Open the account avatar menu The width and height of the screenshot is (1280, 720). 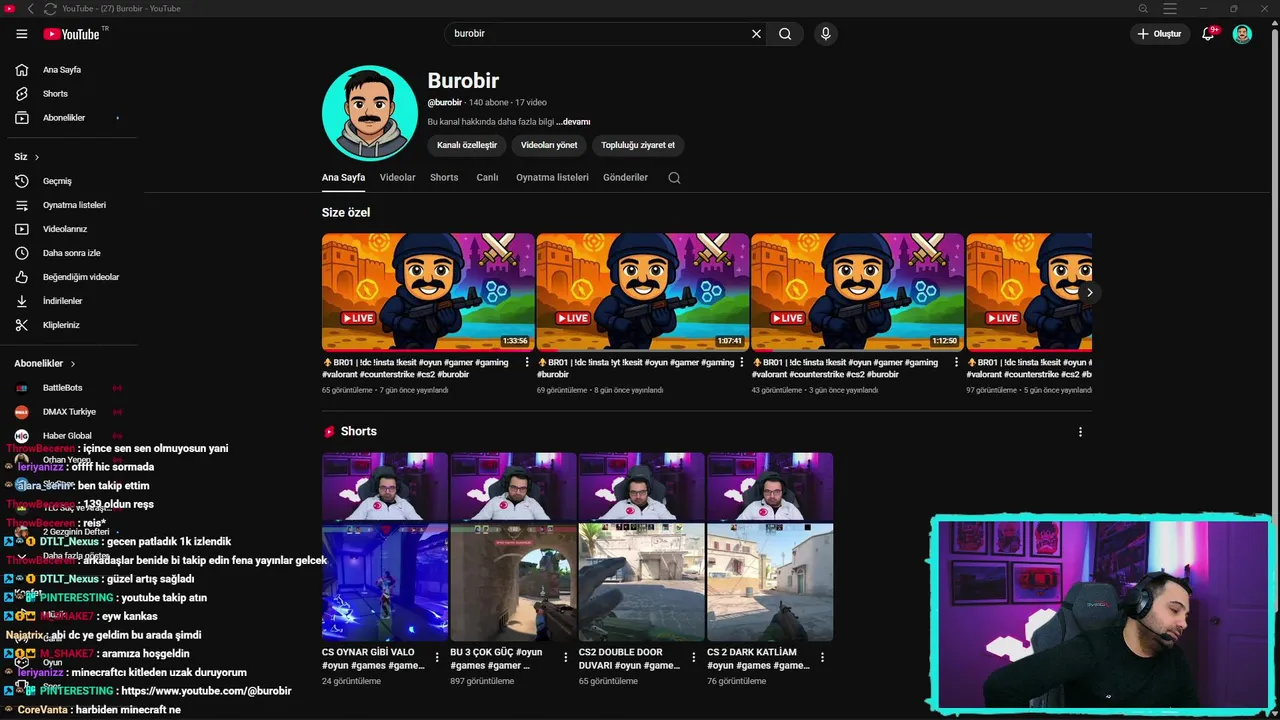click(x=1242, y=34)
